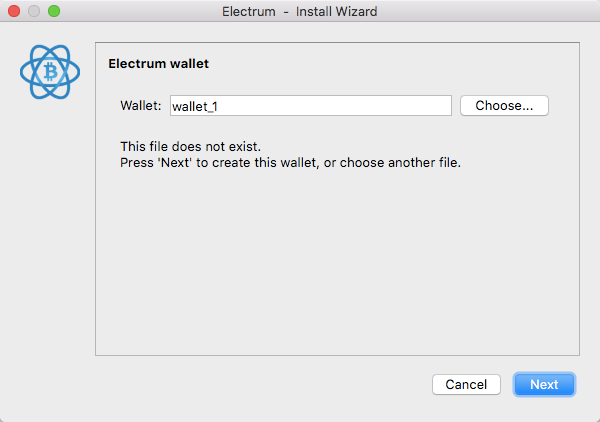Close the Install Wizard window
Screen dimensions: 600x422
click(x=14, y=11)
